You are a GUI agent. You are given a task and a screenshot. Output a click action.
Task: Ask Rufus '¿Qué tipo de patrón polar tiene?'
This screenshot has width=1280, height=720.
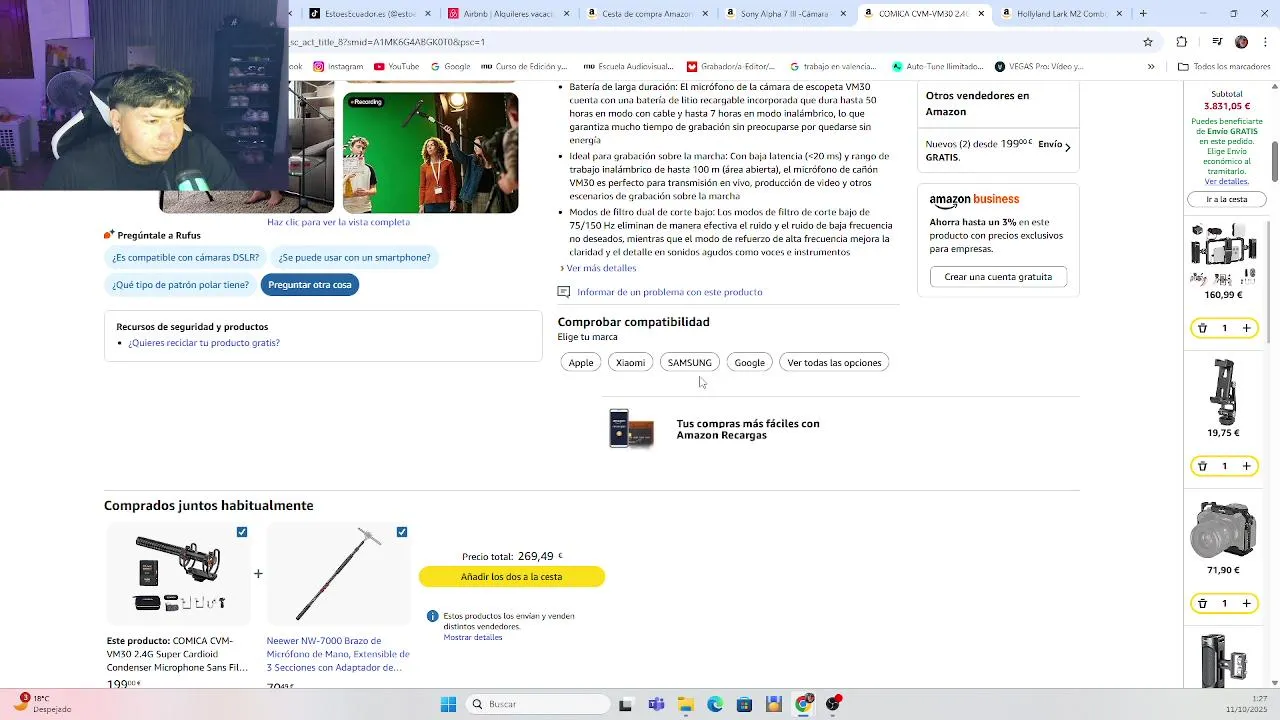[x=180, y=285]
